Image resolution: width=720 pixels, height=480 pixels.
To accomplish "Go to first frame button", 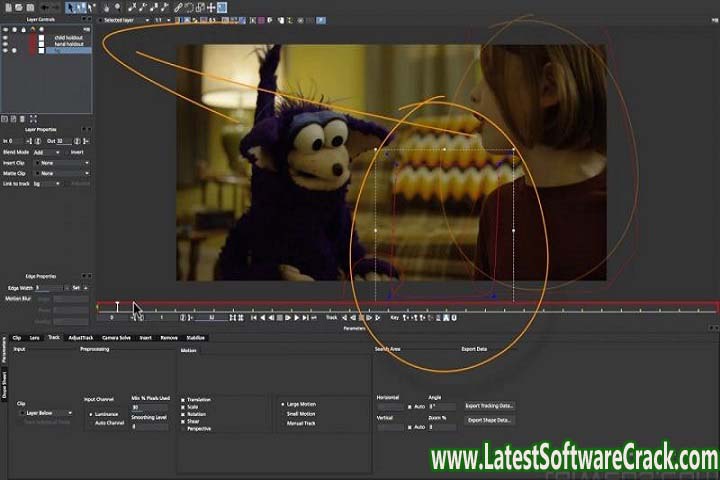I will tap(253, 318).
